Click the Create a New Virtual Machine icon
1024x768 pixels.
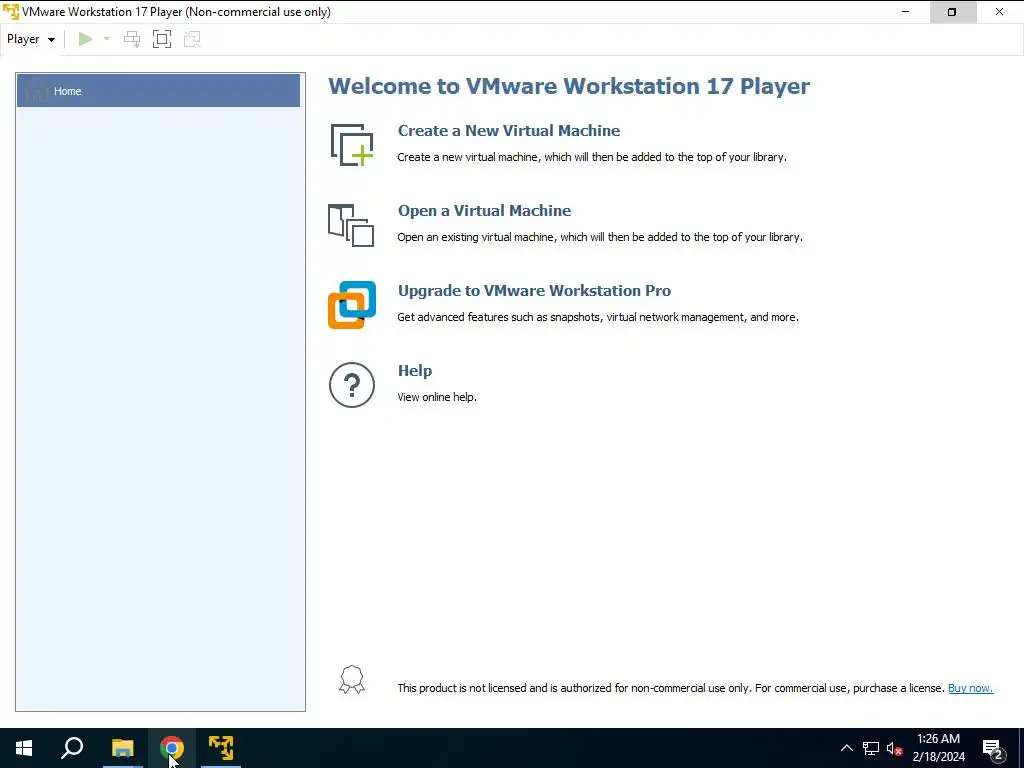tap(352, 145)
